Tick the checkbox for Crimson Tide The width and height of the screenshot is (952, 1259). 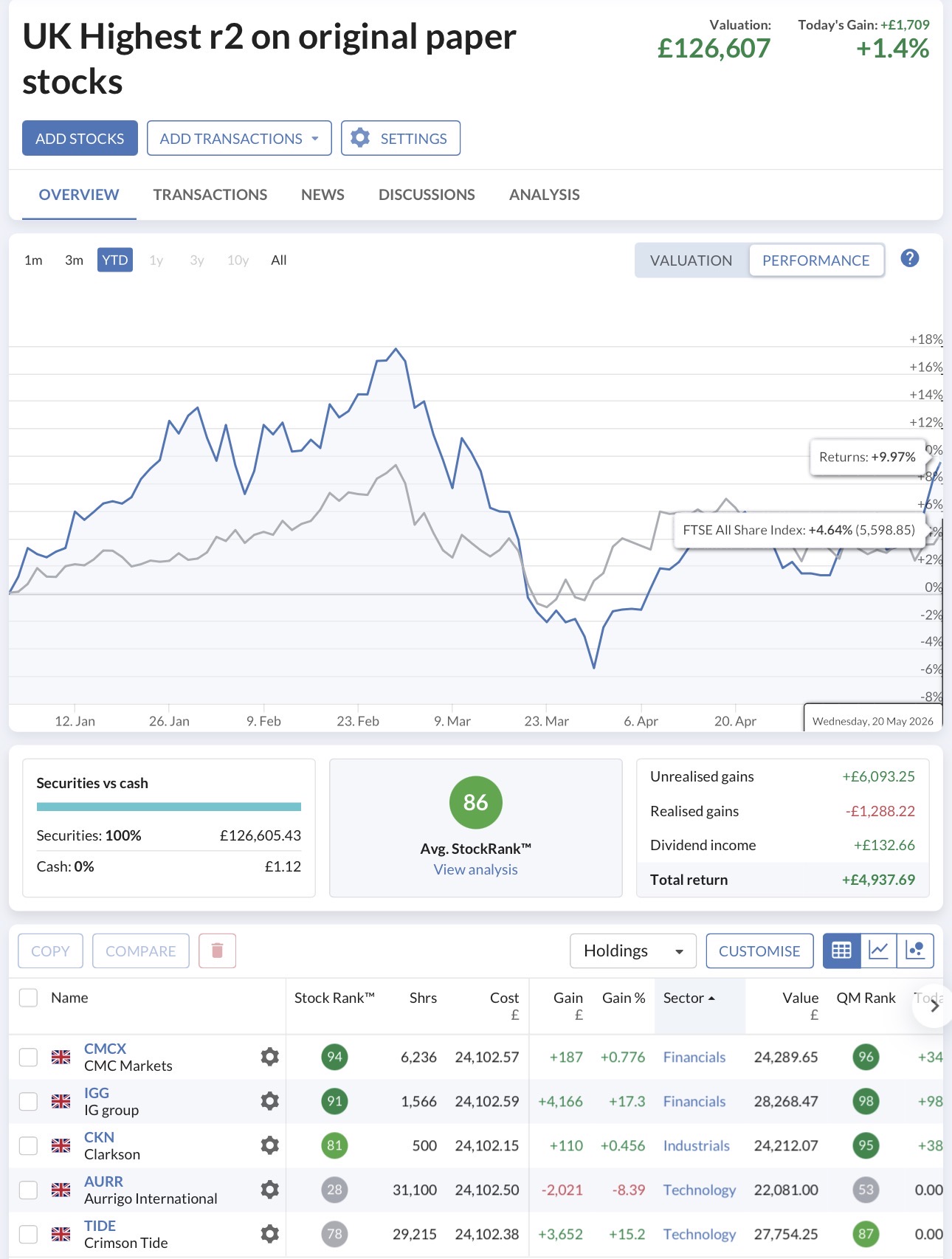pos(28,1234)
